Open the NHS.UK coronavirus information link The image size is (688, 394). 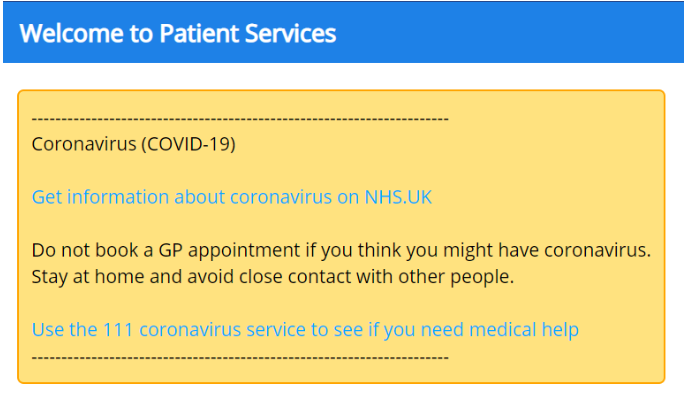[232, 197]
